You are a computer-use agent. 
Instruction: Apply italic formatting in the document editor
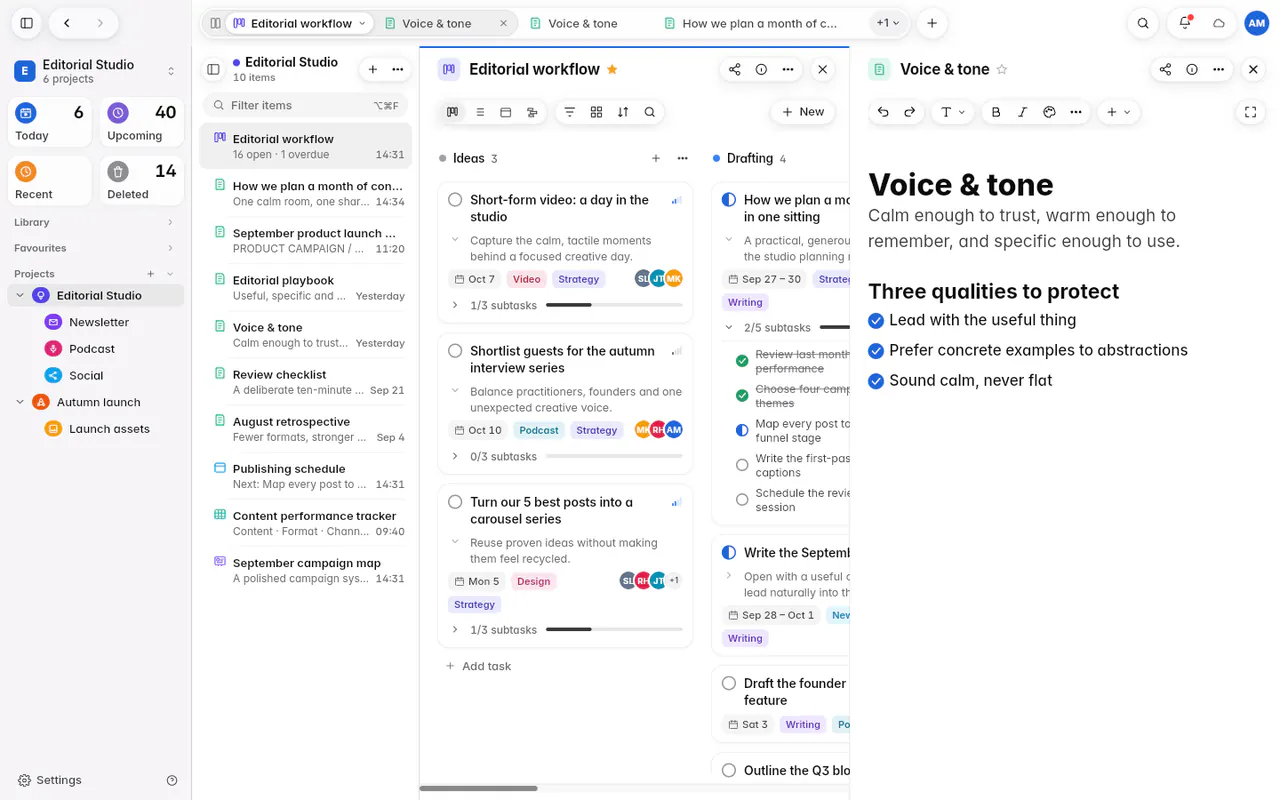[x=1022, y=112]
